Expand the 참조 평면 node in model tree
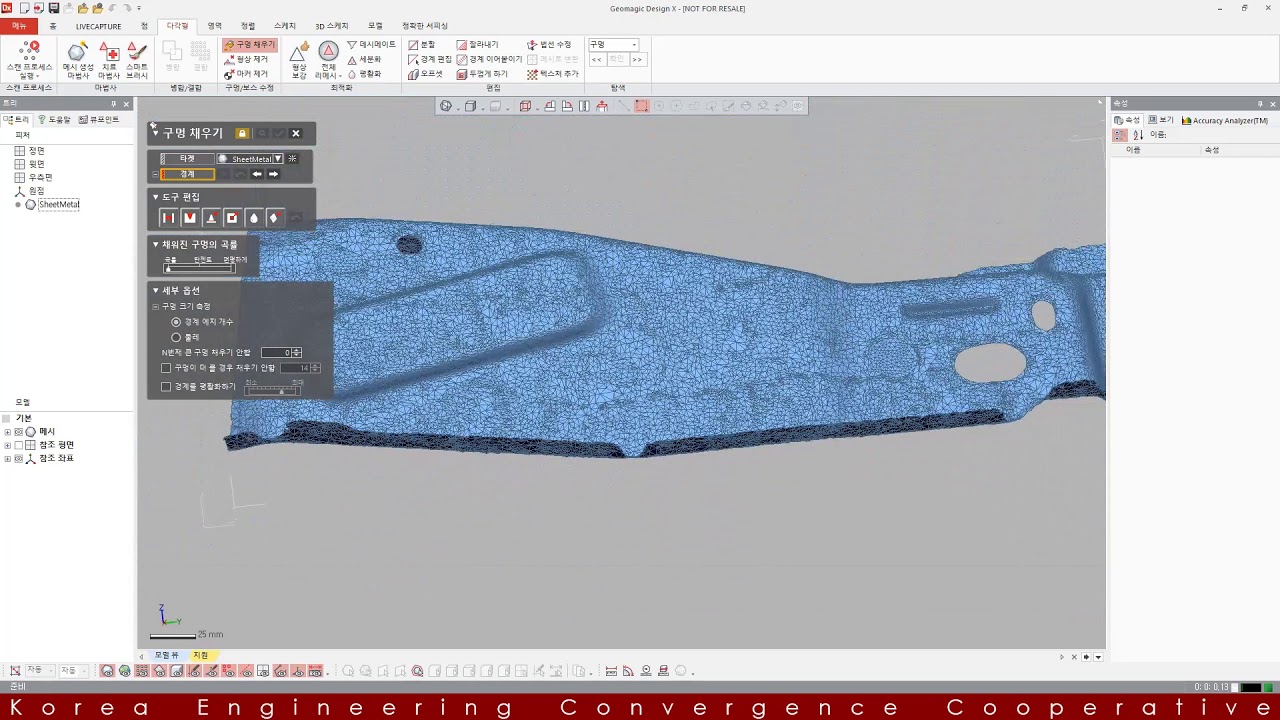The height and width of the screenshot is (720, 1280). point(8,445)
